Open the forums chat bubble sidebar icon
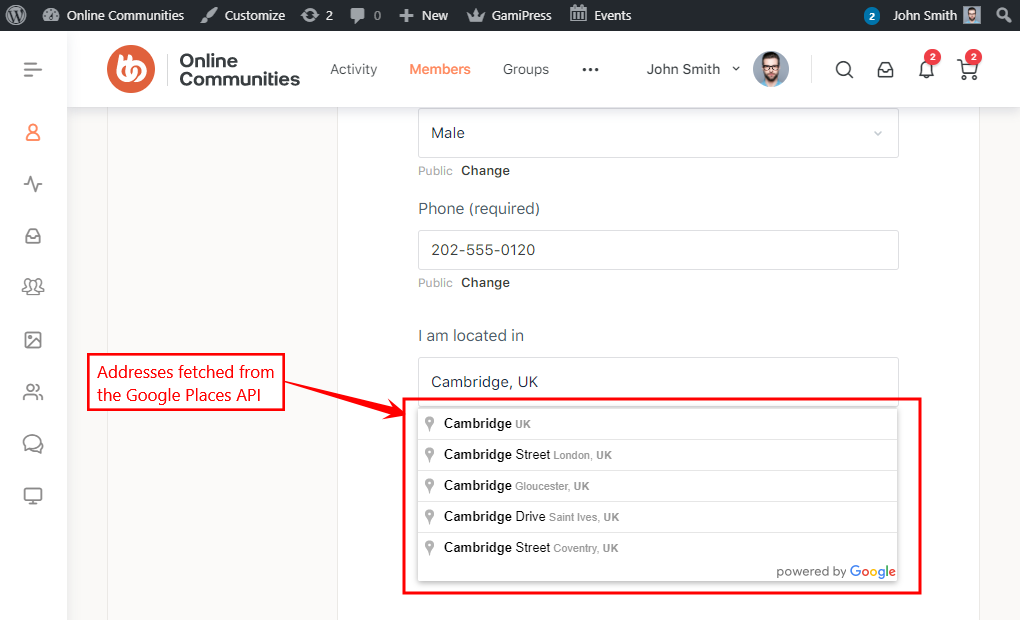The image size is (1020, 620). tap(33, 444)
